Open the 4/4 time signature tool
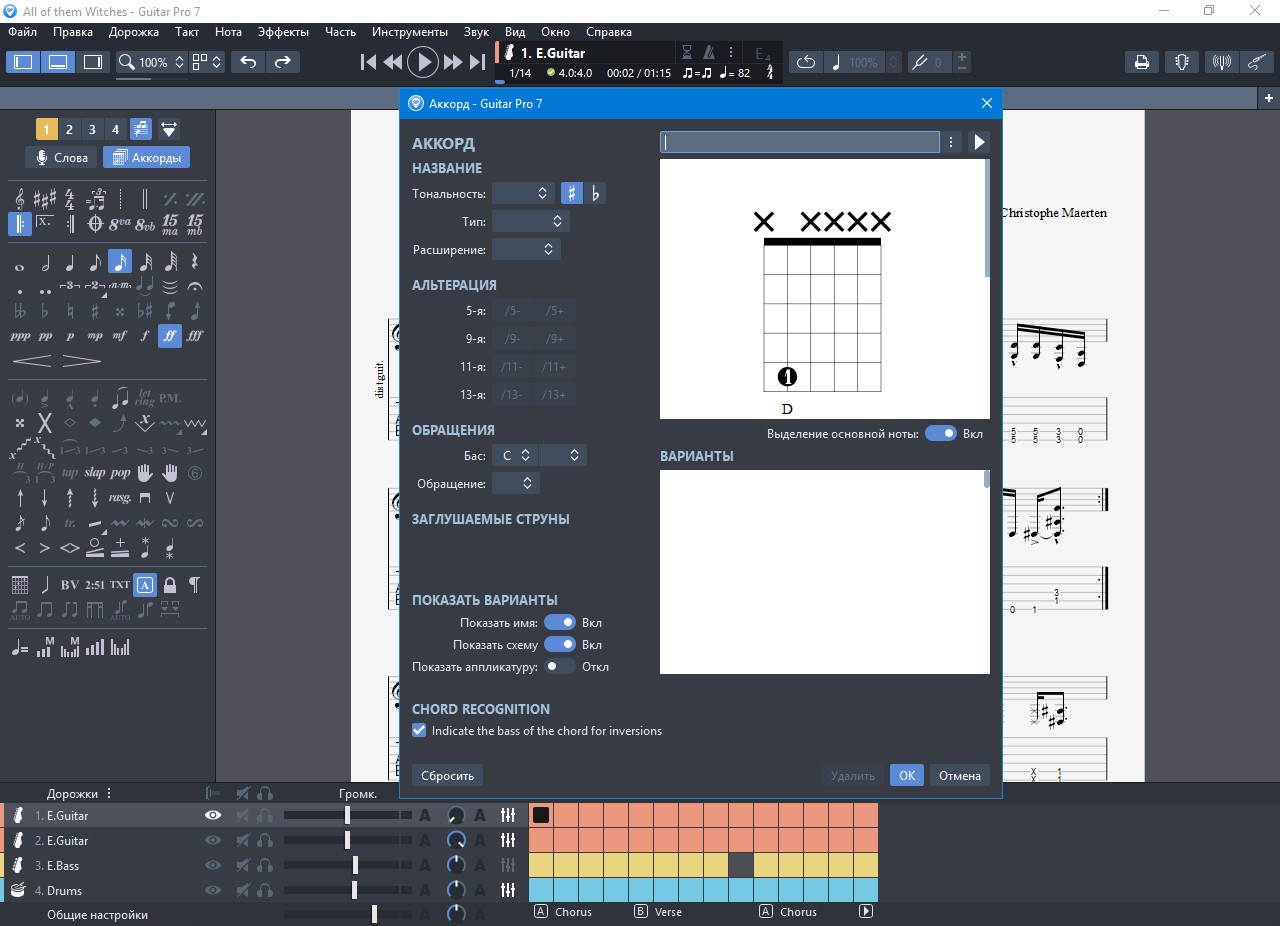The height and width of the screenshot is (926, 1280). 70,197
